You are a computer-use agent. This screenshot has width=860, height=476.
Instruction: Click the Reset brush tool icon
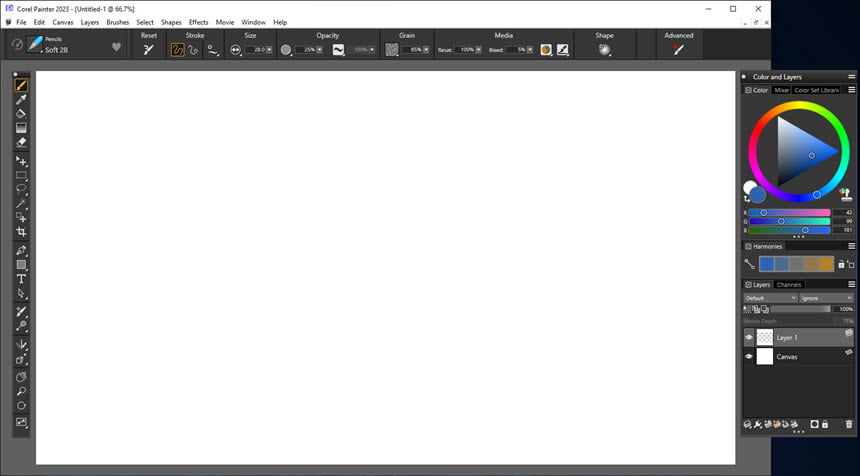148,49
